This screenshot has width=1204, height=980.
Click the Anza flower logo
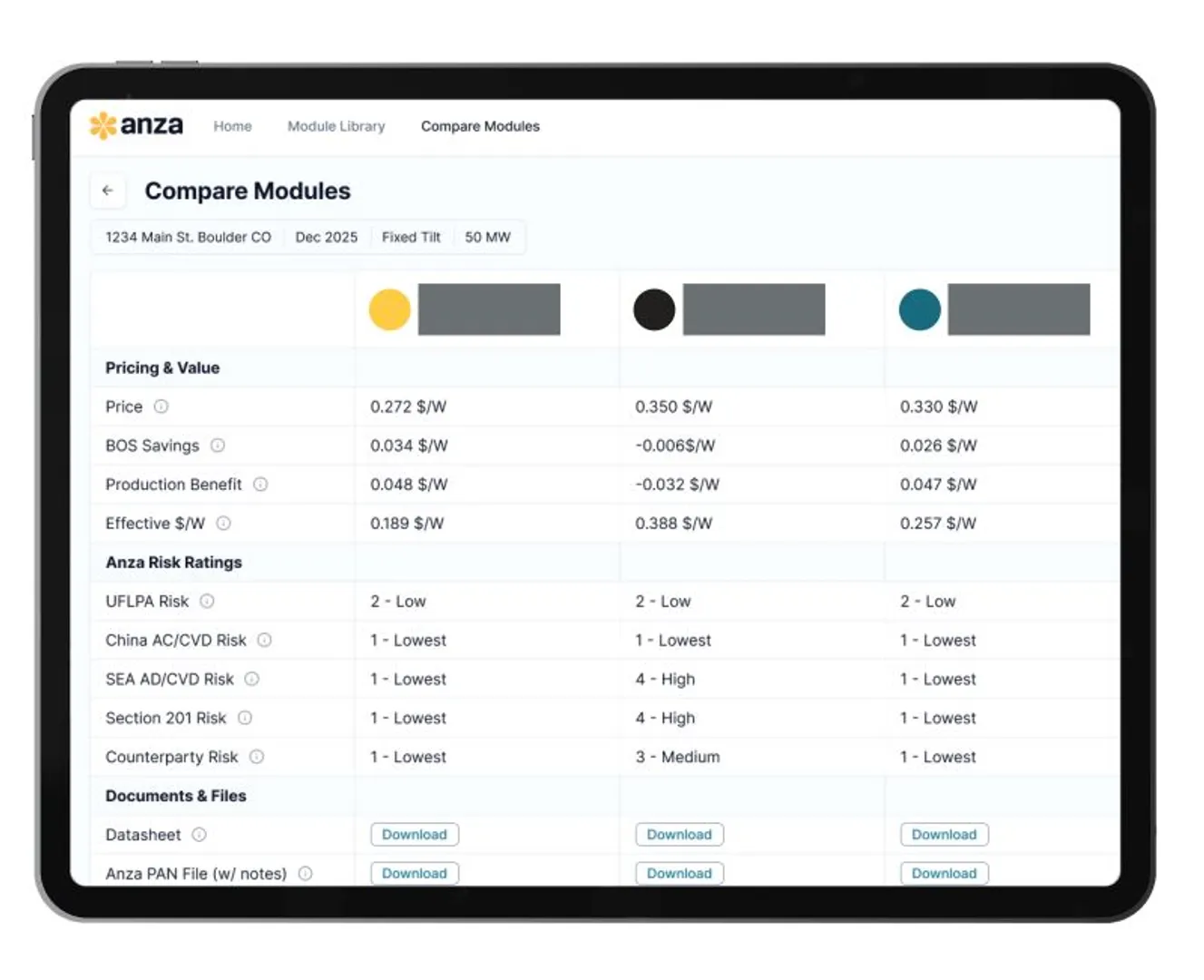(103, 125)
